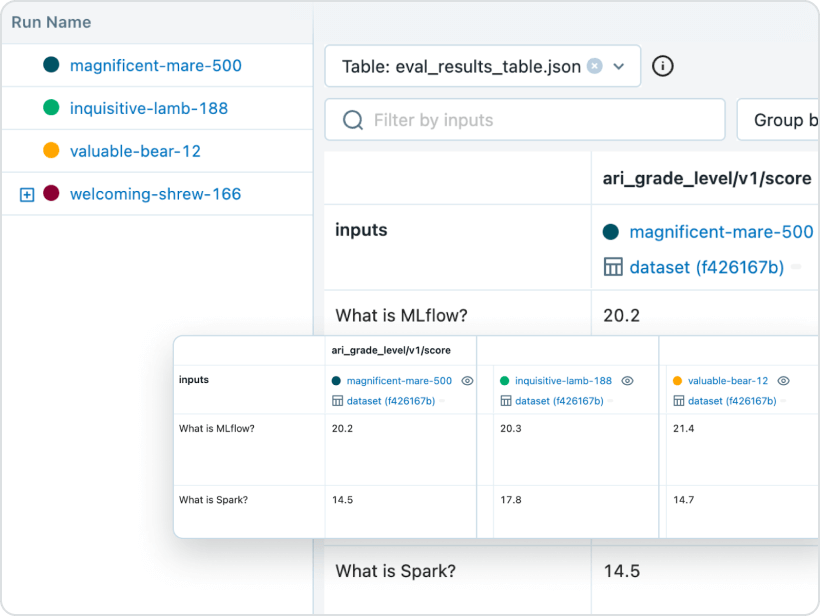820x616 pixels.
Task: Clear the eval_results_table.json selection
Action: [x=595, y=66]
